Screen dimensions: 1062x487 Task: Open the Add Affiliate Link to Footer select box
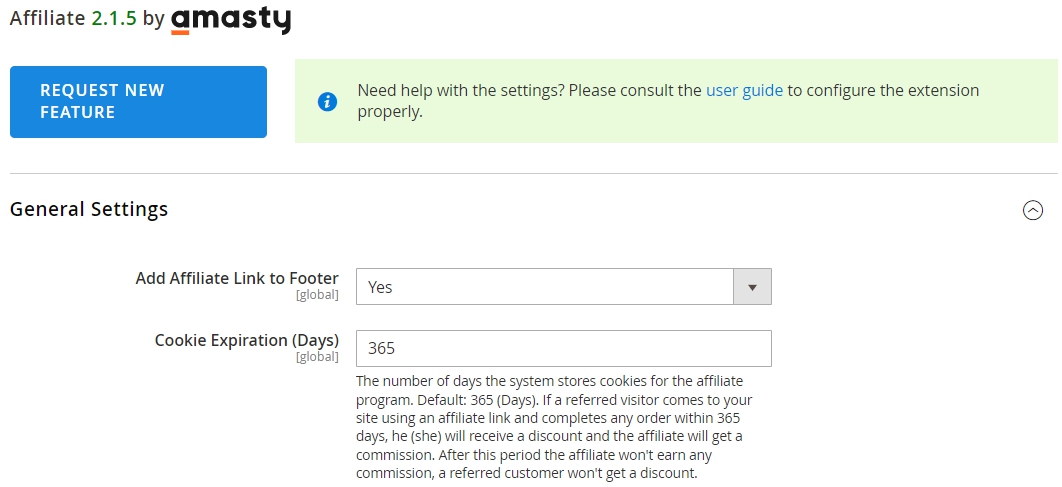[564, 287]
